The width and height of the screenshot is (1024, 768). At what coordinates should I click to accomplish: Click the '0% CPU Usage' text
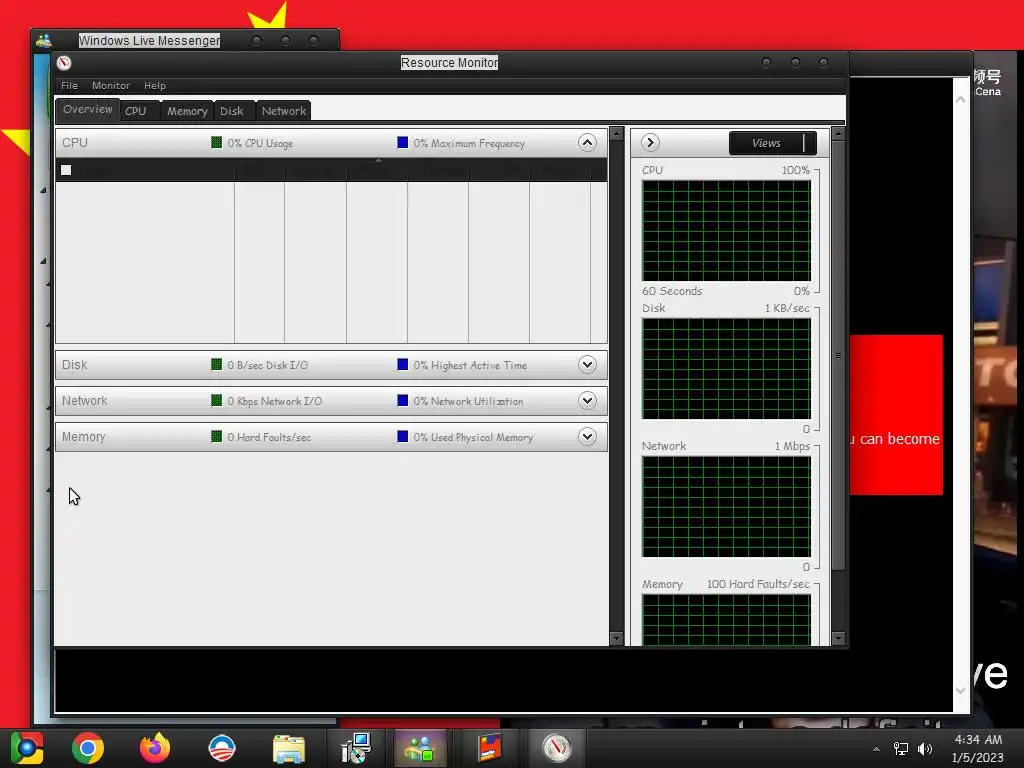click(260, 143)
